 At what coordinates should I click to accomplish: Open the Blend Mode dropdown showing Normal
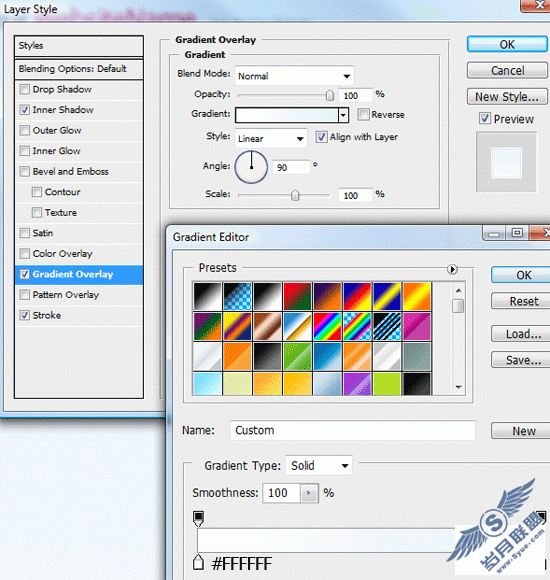click(x=294, y=76)
